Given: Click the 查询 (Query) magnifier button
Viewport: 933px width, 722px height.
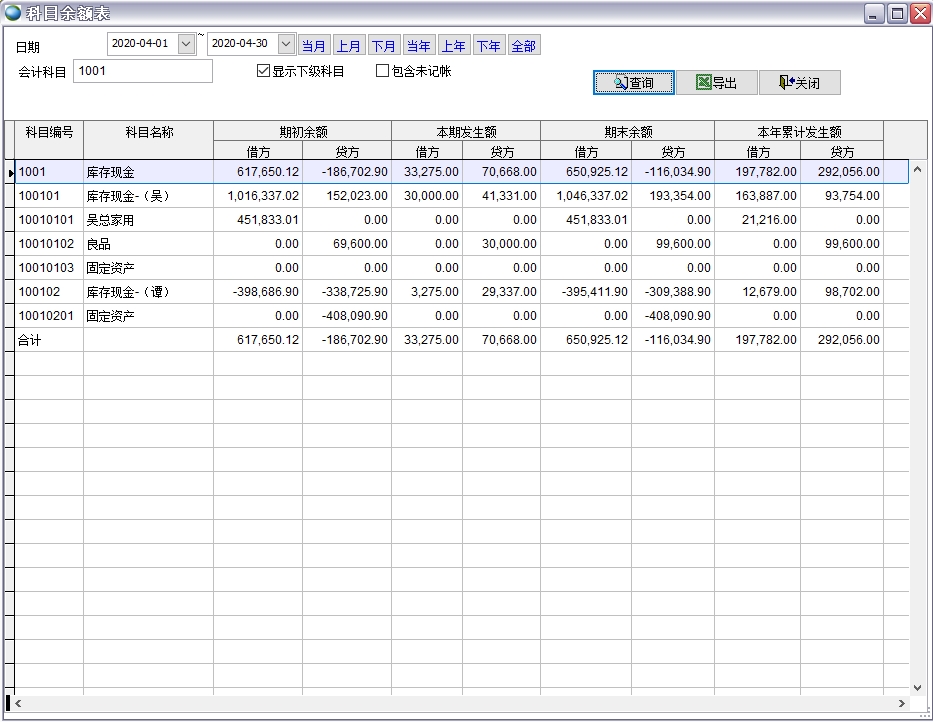Looking at the screenshot, I should click(x=633, y=83).
